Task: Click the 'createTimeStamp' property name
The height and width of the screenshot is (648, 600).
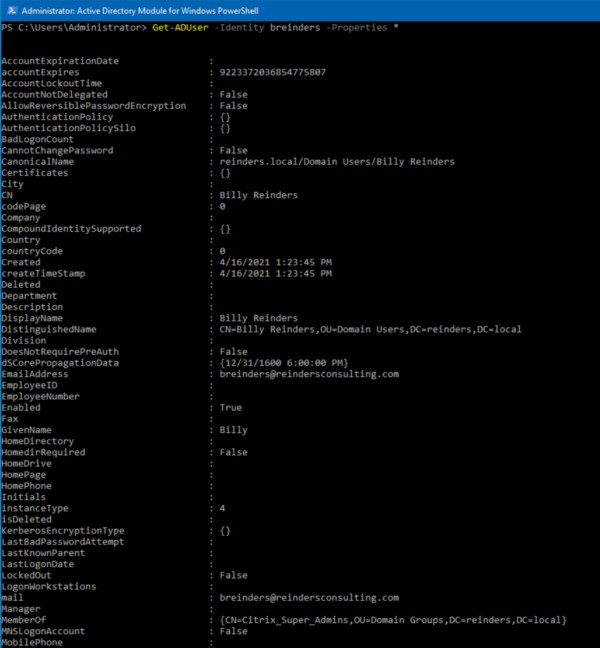Action: click(43, 273)
